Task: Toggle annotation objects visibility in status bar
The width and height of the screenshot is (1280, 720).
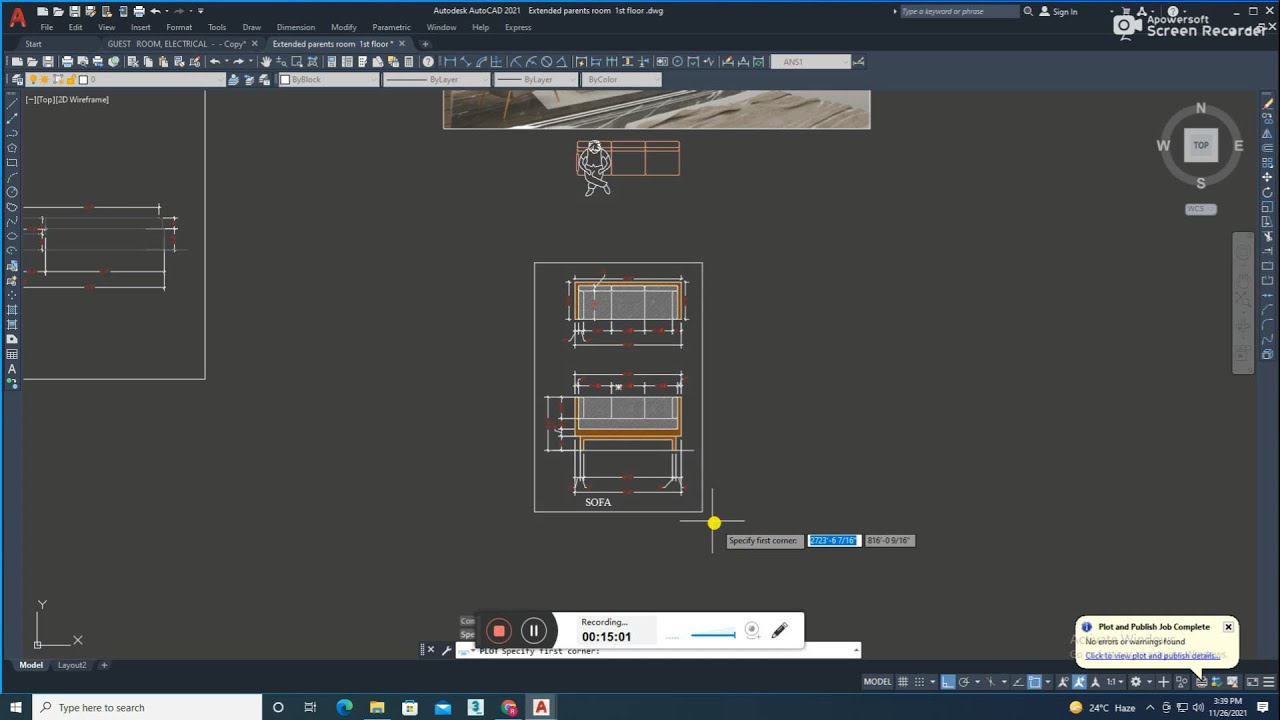Action: (x=1063, y=682)
